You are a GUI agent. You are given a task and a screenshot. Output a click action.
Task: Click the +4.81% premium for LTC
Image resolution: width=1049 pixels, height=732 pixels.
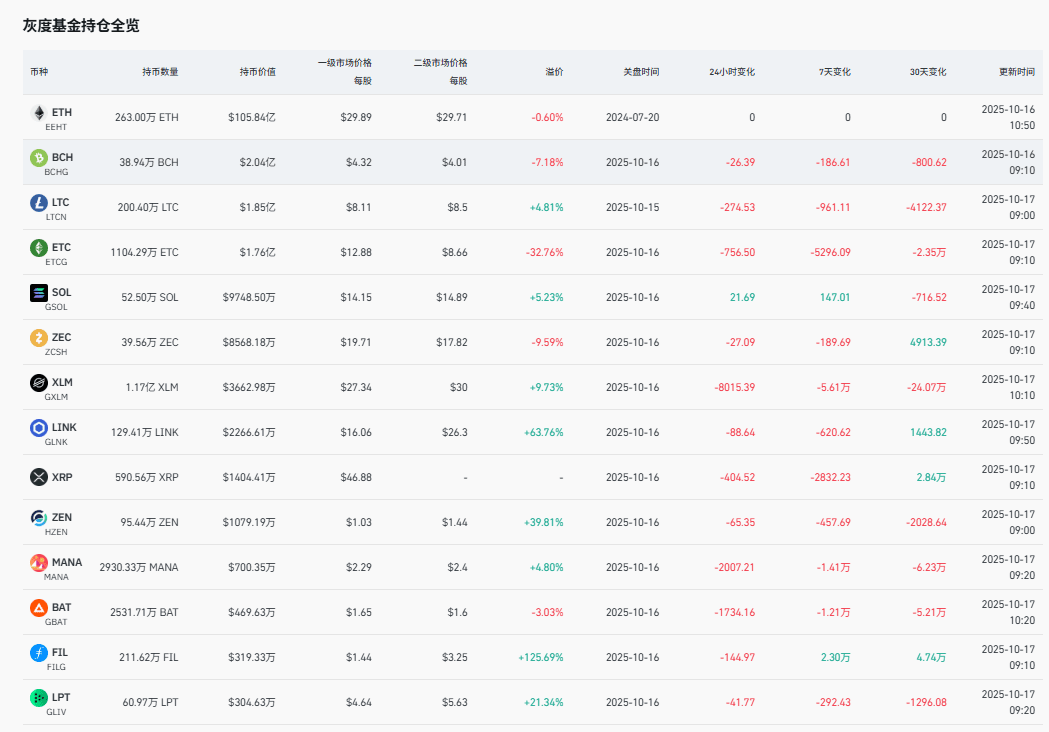[547, 207]
